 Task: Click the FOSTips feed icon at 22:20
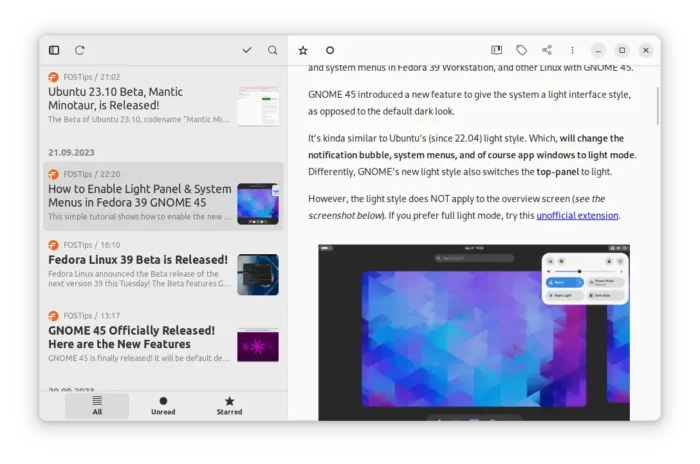click(54, 174)
